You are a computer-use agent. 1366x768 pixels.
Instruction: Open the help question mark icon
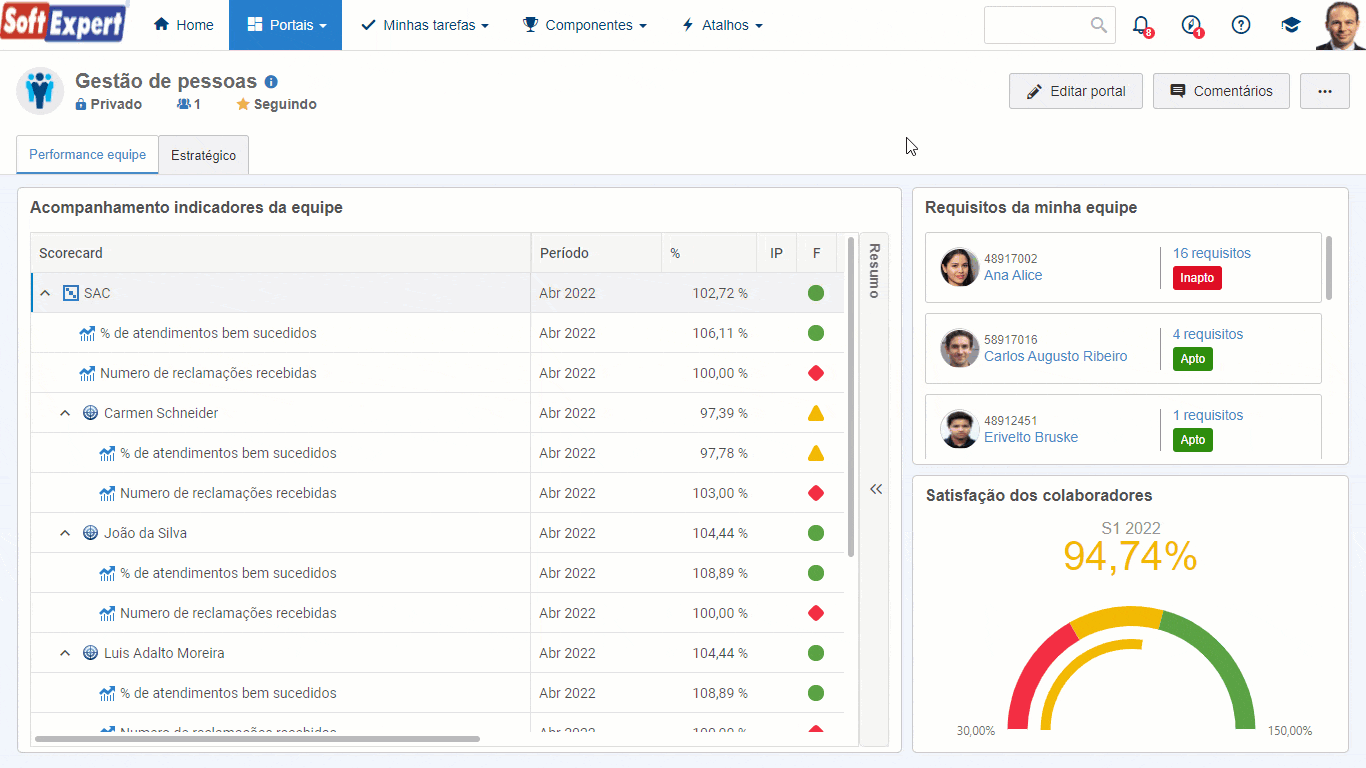pos(1241,25)
